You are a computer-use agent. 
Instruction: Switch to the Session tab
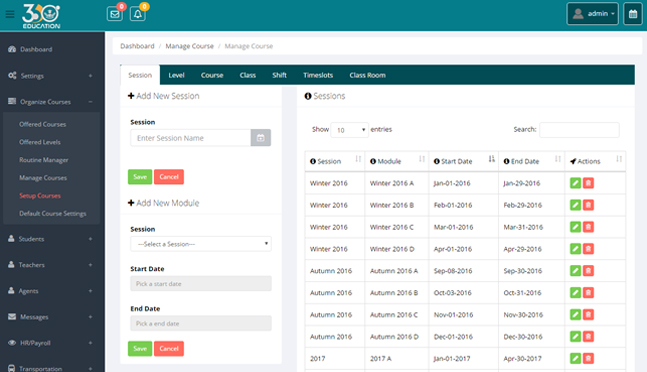click(x=140, y=75)
